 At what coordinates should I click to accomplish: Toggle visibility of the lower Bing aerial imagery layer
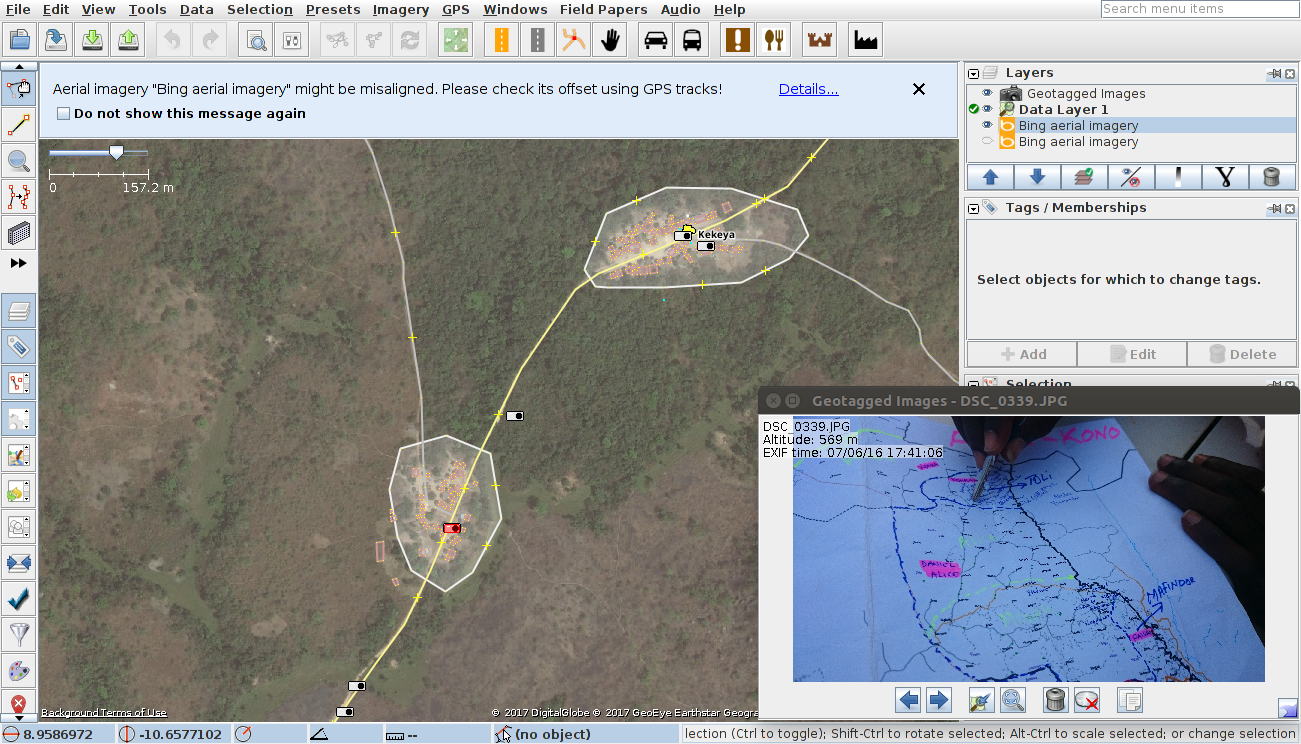pyautogui.click(x=985, y=141)
